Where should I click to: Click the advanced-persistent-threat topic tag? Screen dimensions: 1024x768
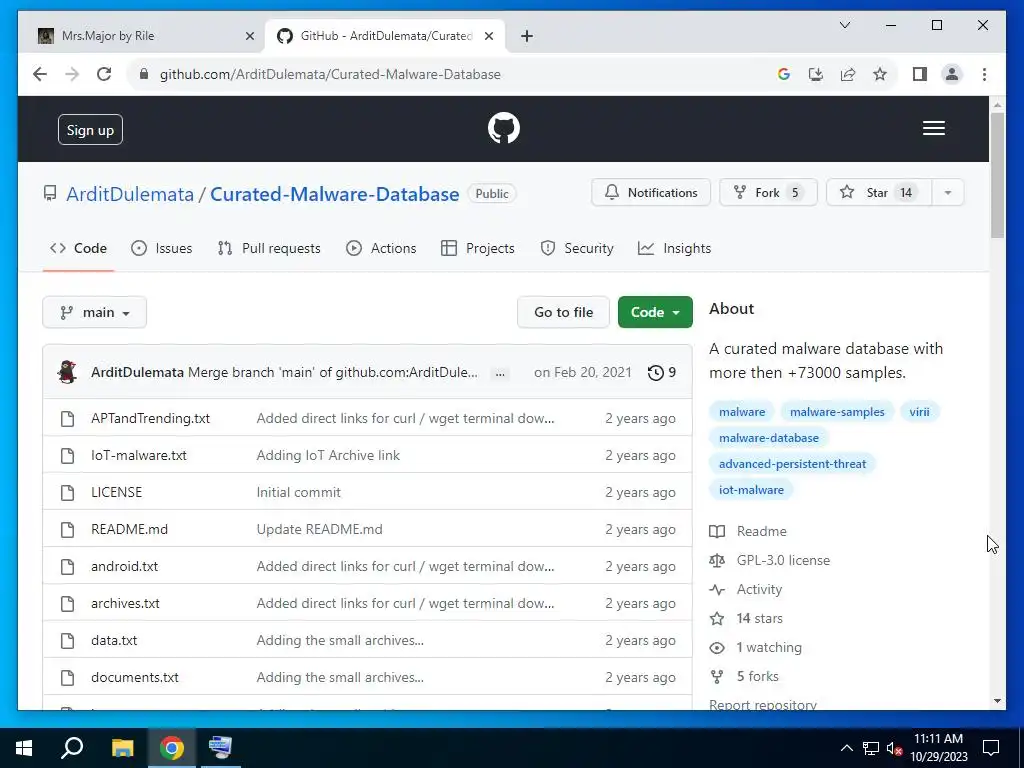click(792, 464)
